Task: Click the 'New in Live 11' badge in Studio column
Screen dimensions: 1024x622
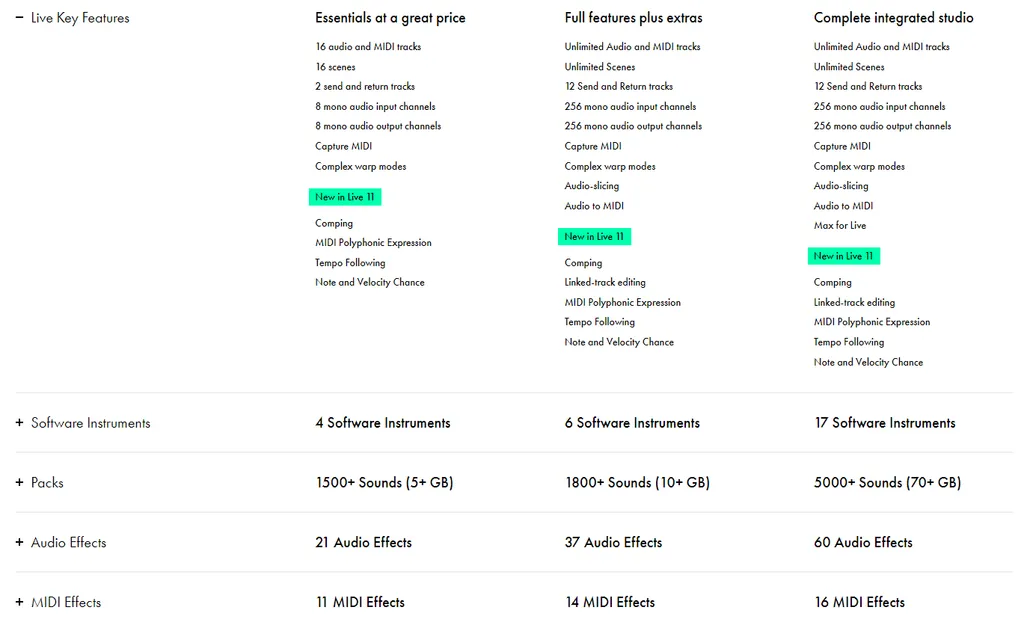Action: pos(843,256)
